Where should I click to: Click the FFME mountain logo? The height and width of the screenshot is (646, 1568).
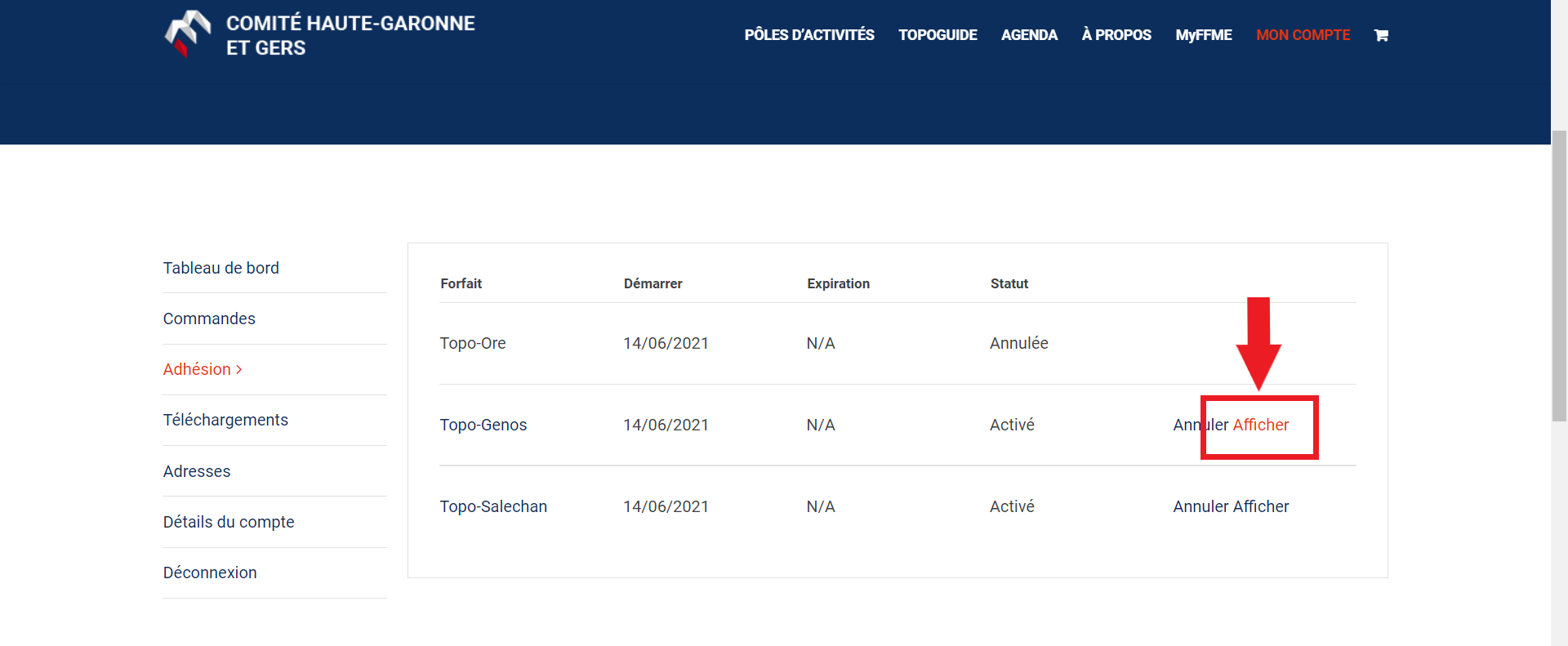tap(188, 34)
